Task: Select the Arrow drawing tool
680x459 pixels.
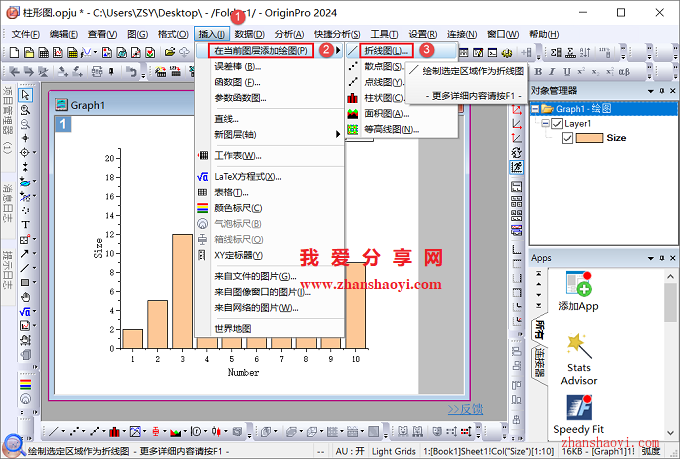Action: pyautogui.click(x=25, y=253)
